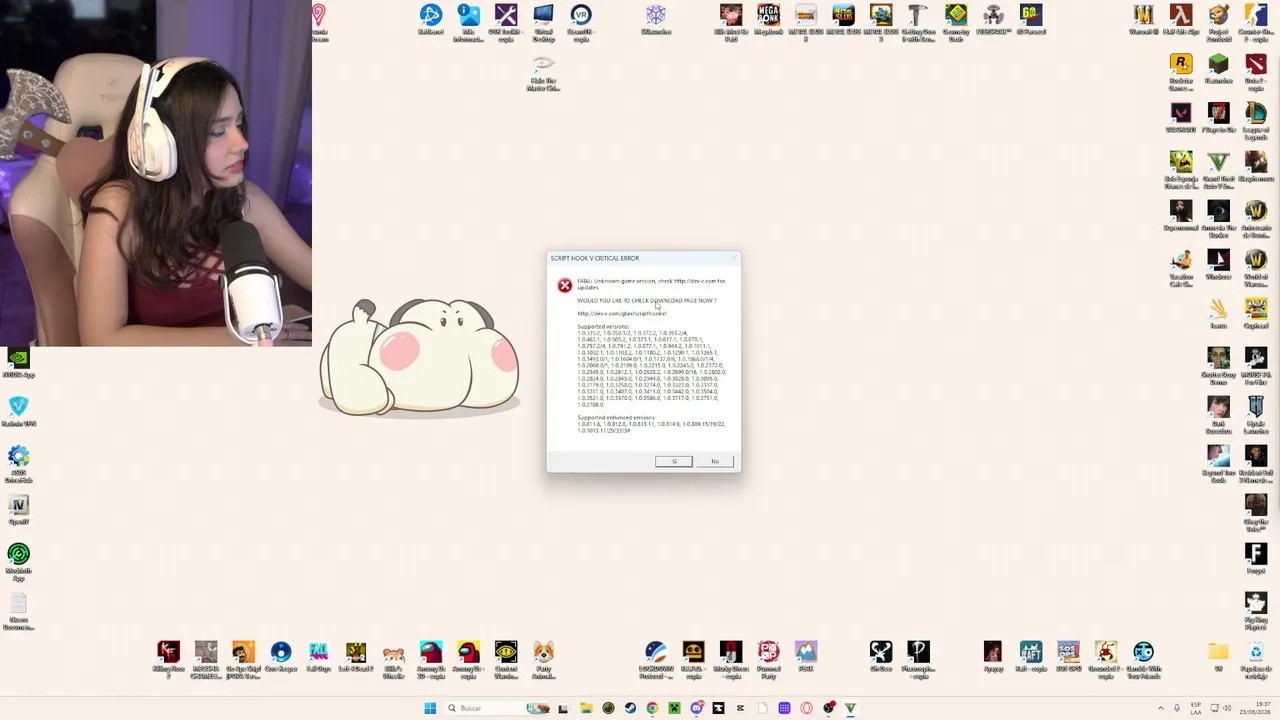Open the Raft desktop shortcut
The width and height of the screenshot is (1280, 720).
[x=1031, y=657]
